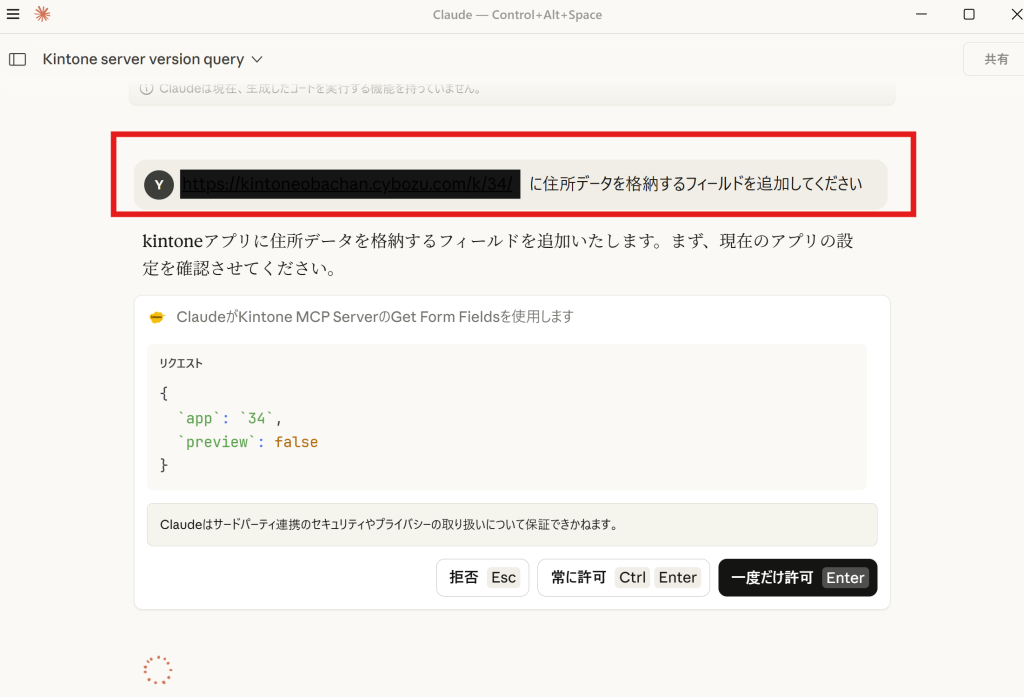Image resolution: width=1024 pixels, height=697 pixels.
Task: Click the Claude response text paragraph
Action: coord(498,255)
